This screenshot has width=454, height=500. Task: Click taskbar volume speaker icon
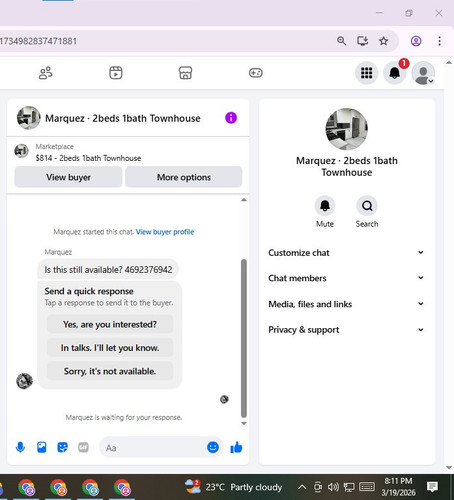pos(333,487)
